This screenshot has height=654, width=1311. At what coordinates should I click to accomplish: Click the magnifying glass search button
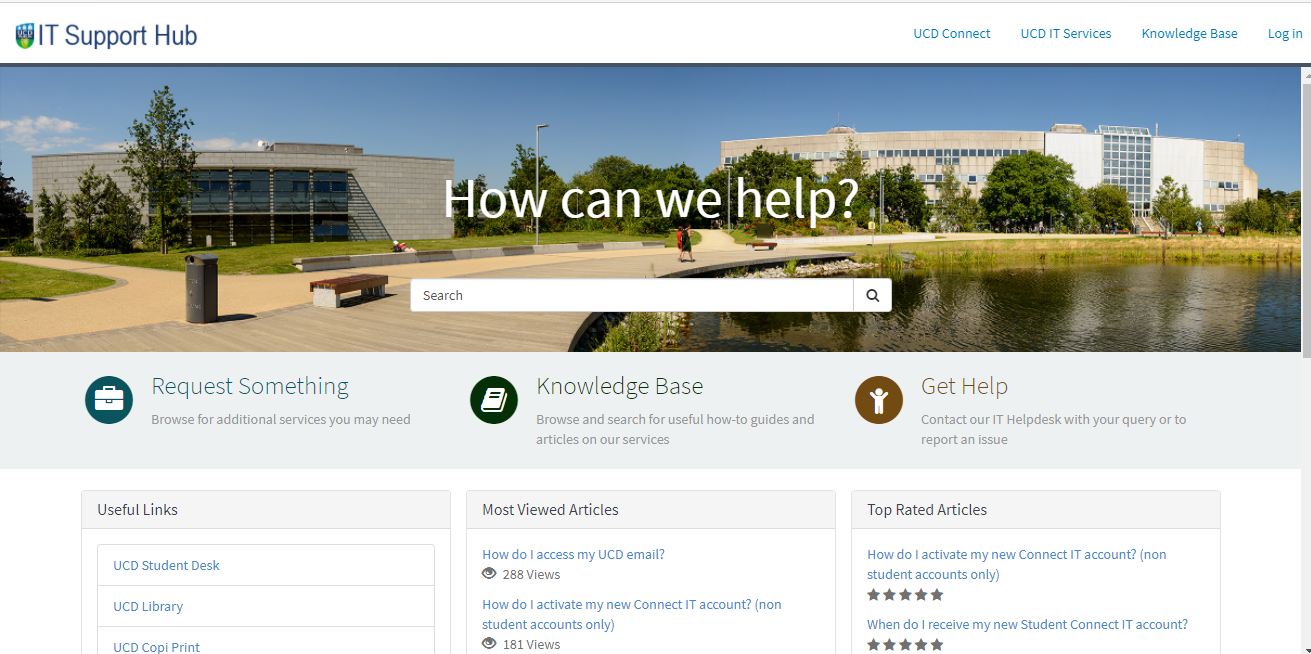coord(872,295)
